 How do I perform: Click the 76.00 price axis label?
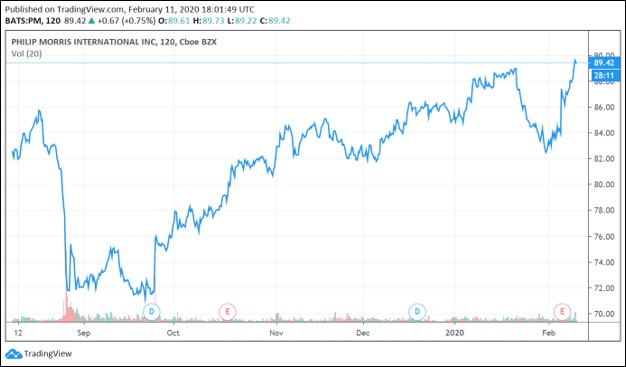(604, 237)
